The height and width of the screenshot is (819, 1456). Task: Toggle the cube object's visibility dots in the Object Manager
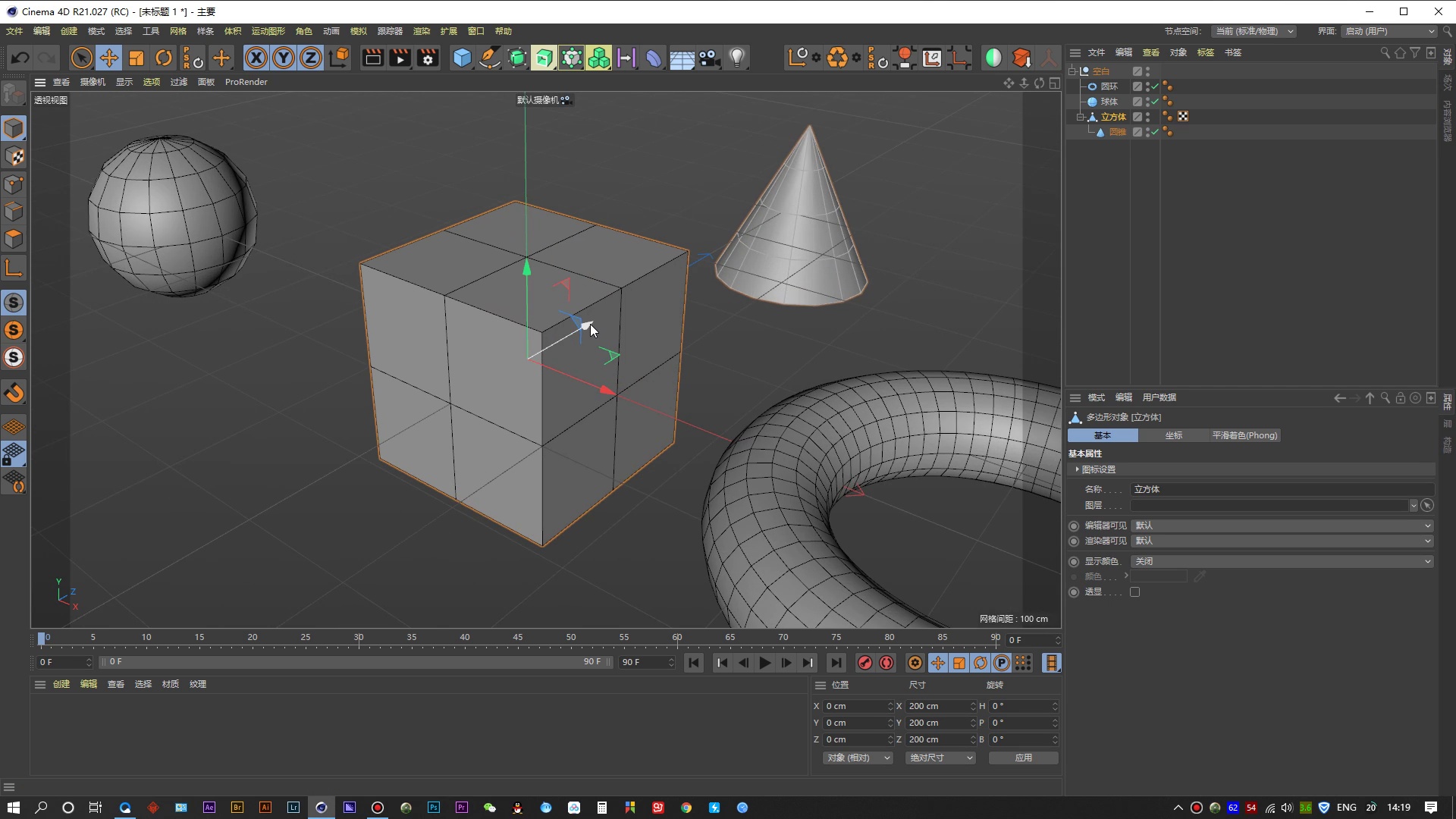(x=1147, y=117)
